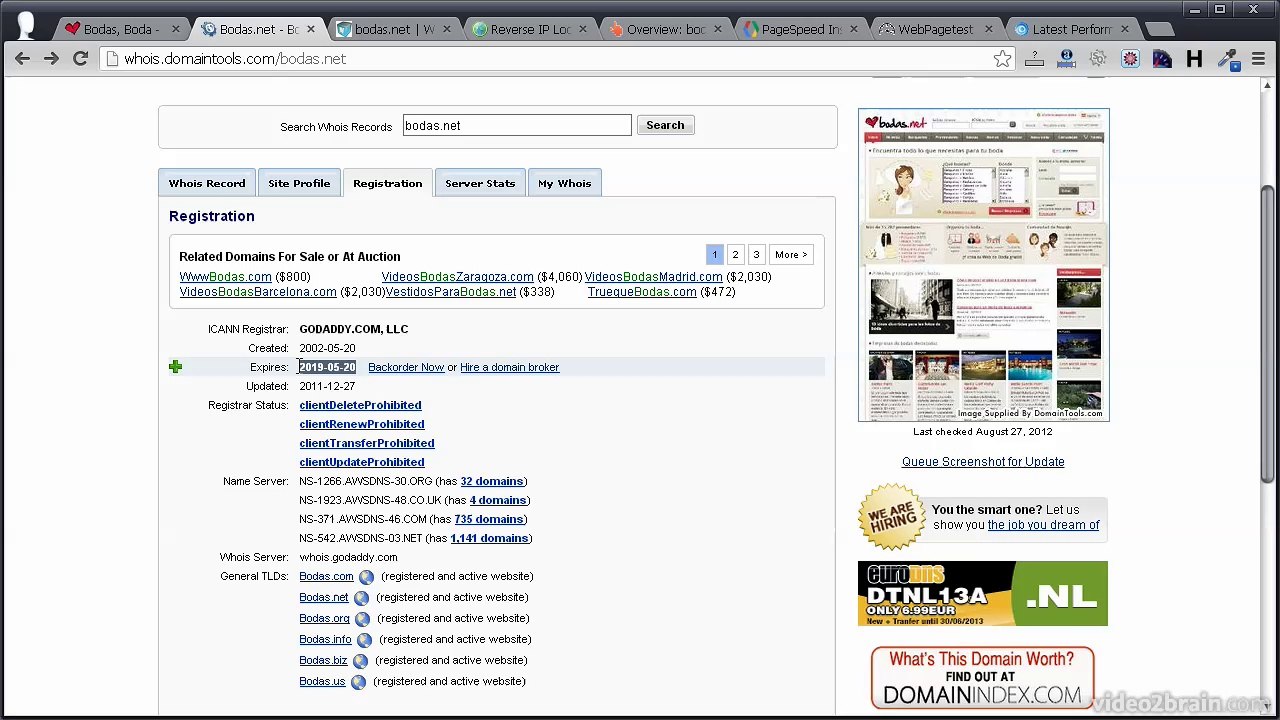Click the Backorder Now link
This screenshot has height=720, width=1280.
[x=406, y=367]
